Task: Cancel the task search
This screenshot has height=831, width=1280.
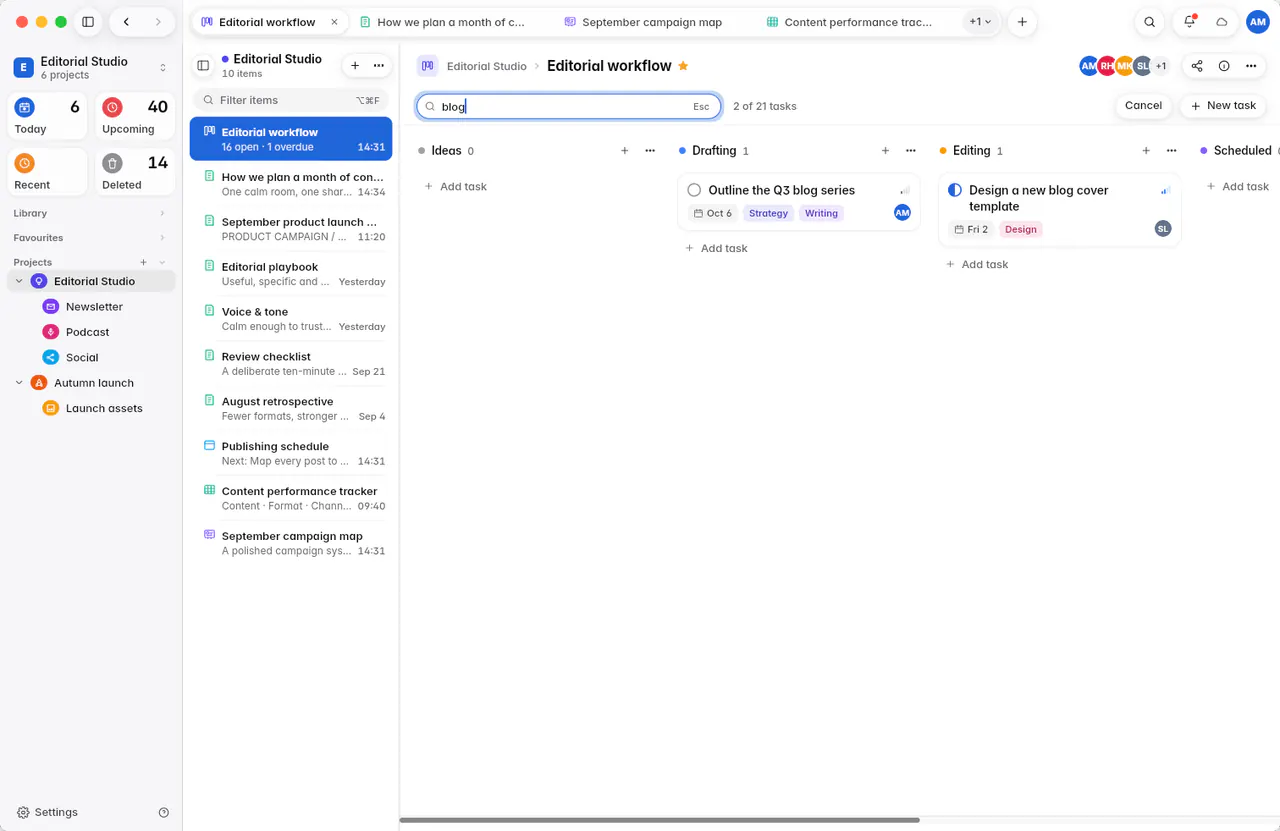Action: pos(1143,106)
